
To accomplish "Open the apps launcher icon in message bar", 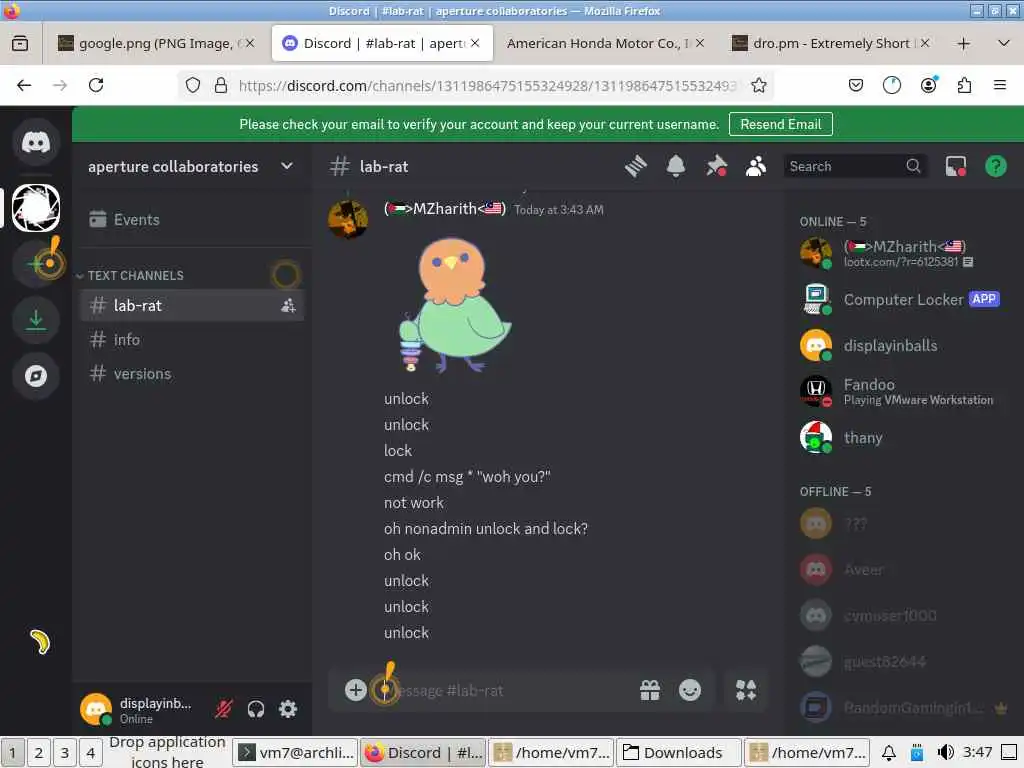I will click(746, 690).
